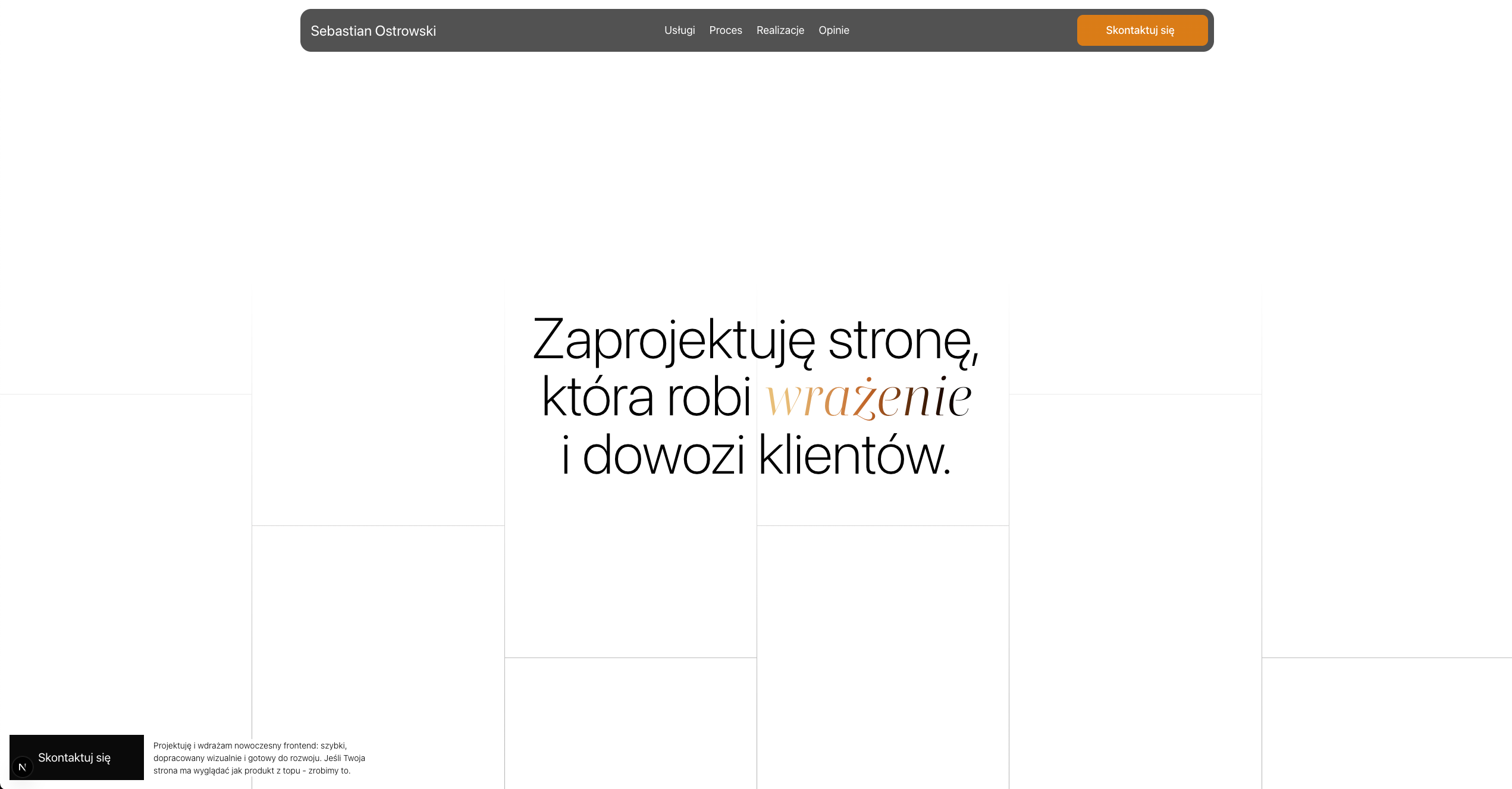Image resolution: width=1512 pixels, height=789 pixels.
Task: Click the word Zaprojektuję in headline
Action: pos(673,340)
